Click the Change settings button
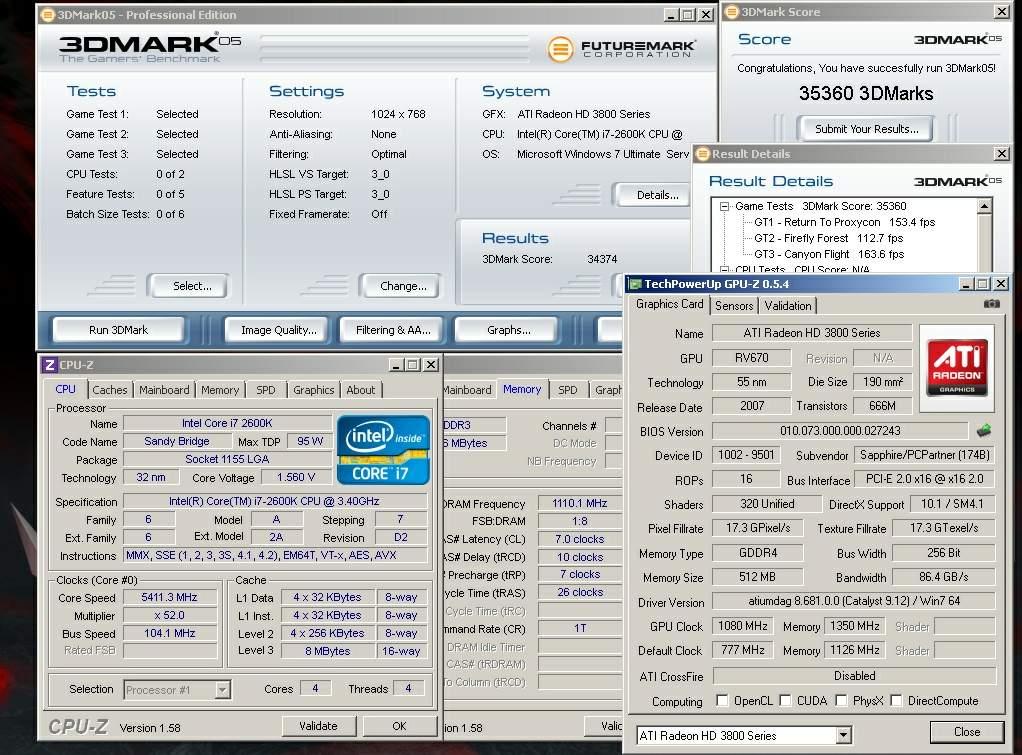The image size is (1022, 755). click(x=403, y=286)
